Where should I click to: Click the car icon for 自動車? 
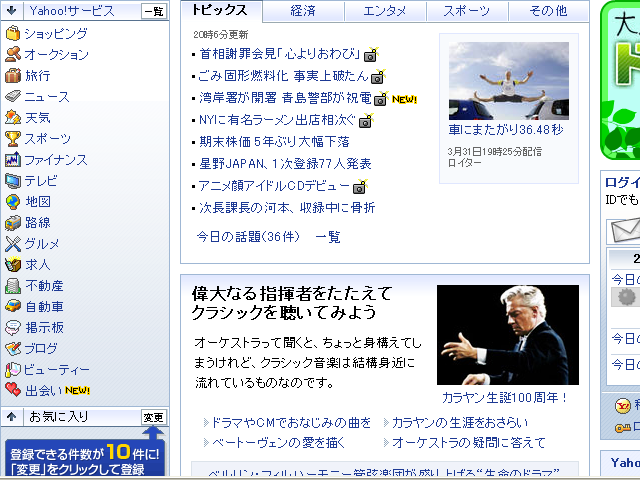(13, 307)
